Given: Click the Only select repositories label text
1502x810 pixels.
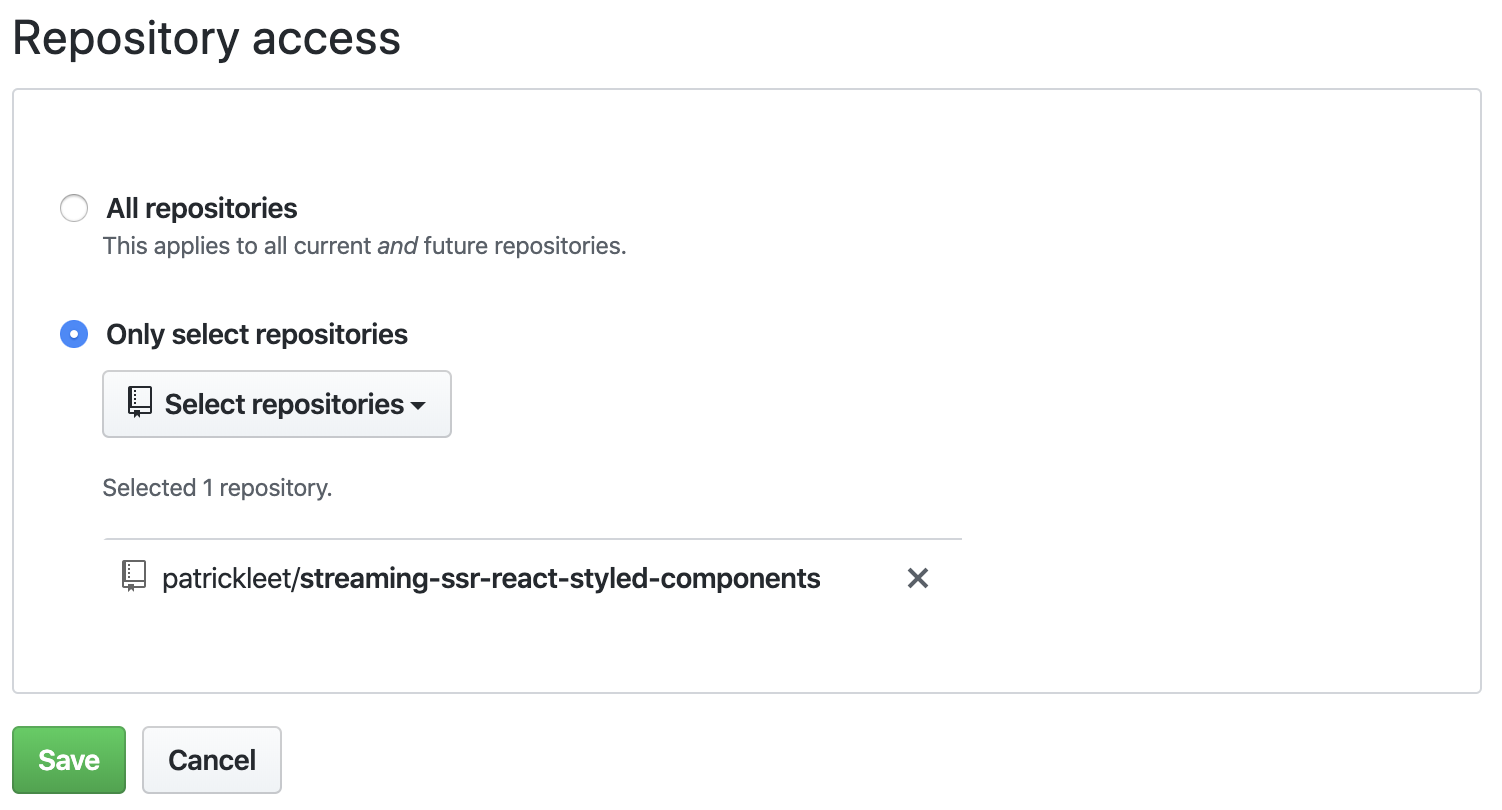Looking at the screenshot, I should point(257,334).
